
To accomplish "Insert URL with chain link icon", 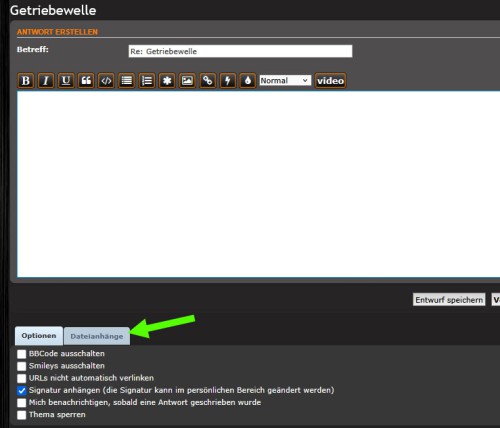I will tap(207, 81).
